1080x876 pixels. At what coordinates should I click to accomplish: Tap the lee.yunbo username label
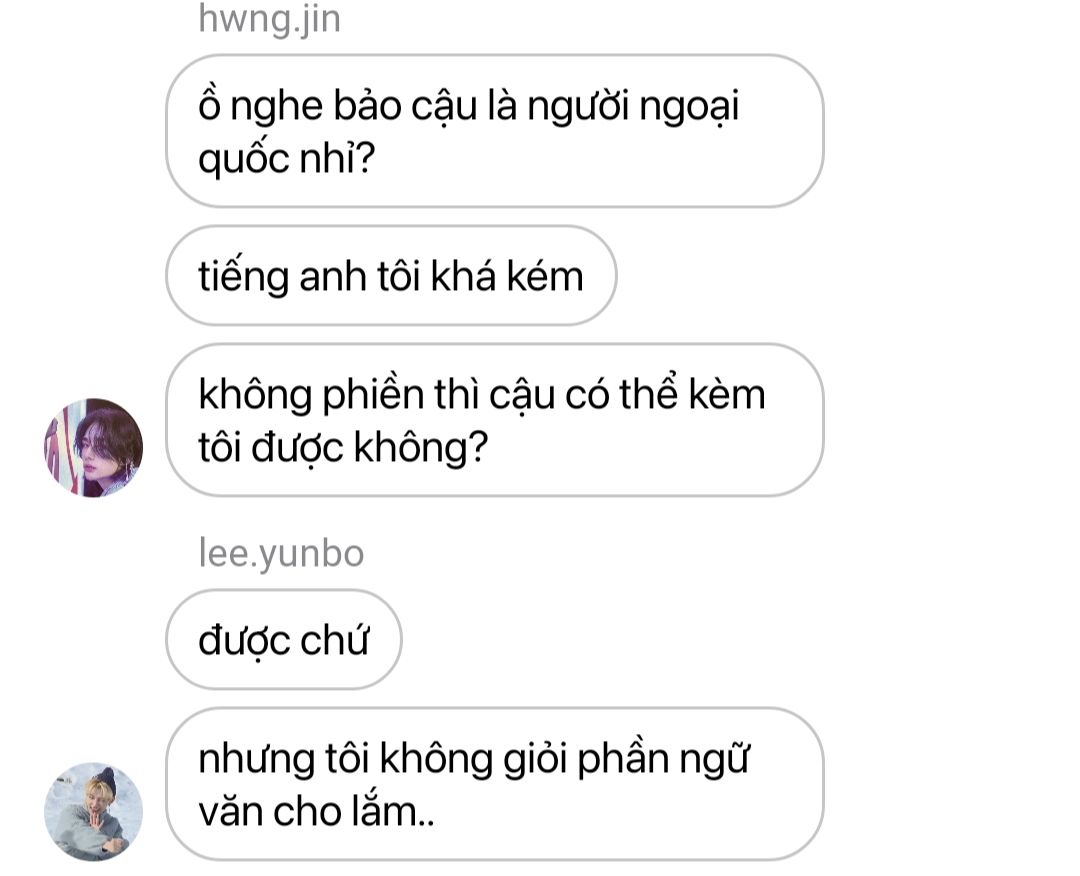tap(281, 554)
